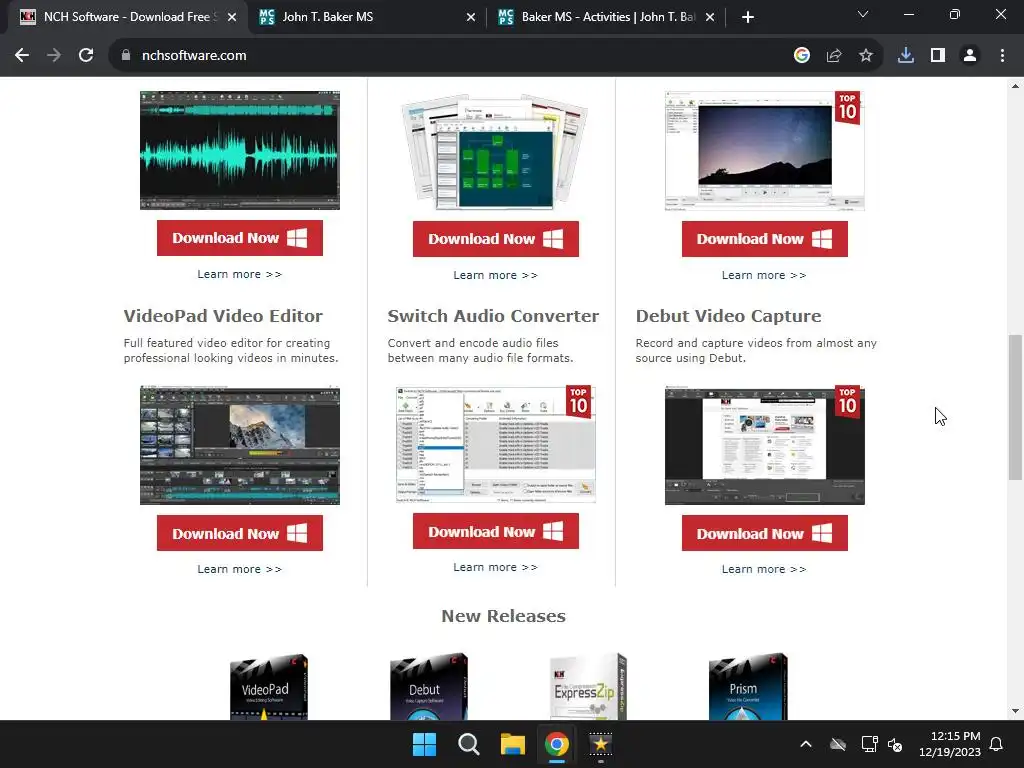The width and height of the screenshot is (1024, 768).
Task: Select the NCH Software tab
Action: [x=127, y=17]
